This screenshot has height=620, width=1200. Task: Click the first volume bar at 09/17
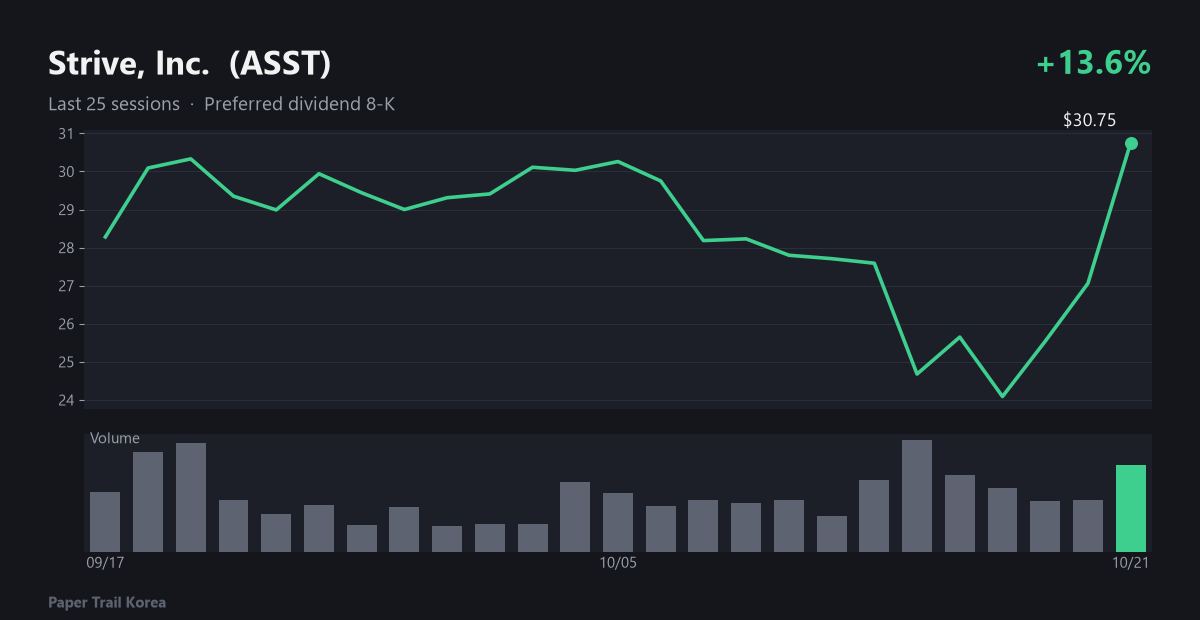(x=105, y=522)
